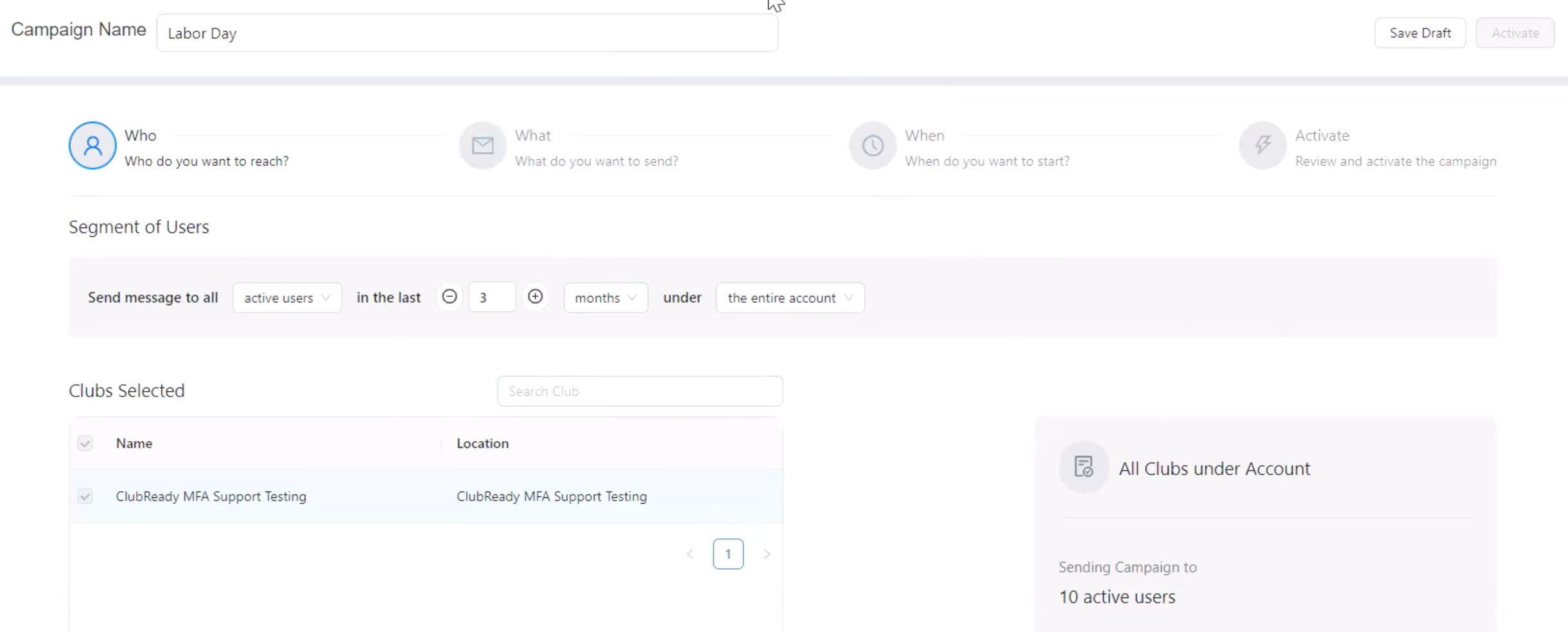Click the Who step person icon
1568x632 pixels.
tap(92, 146)
